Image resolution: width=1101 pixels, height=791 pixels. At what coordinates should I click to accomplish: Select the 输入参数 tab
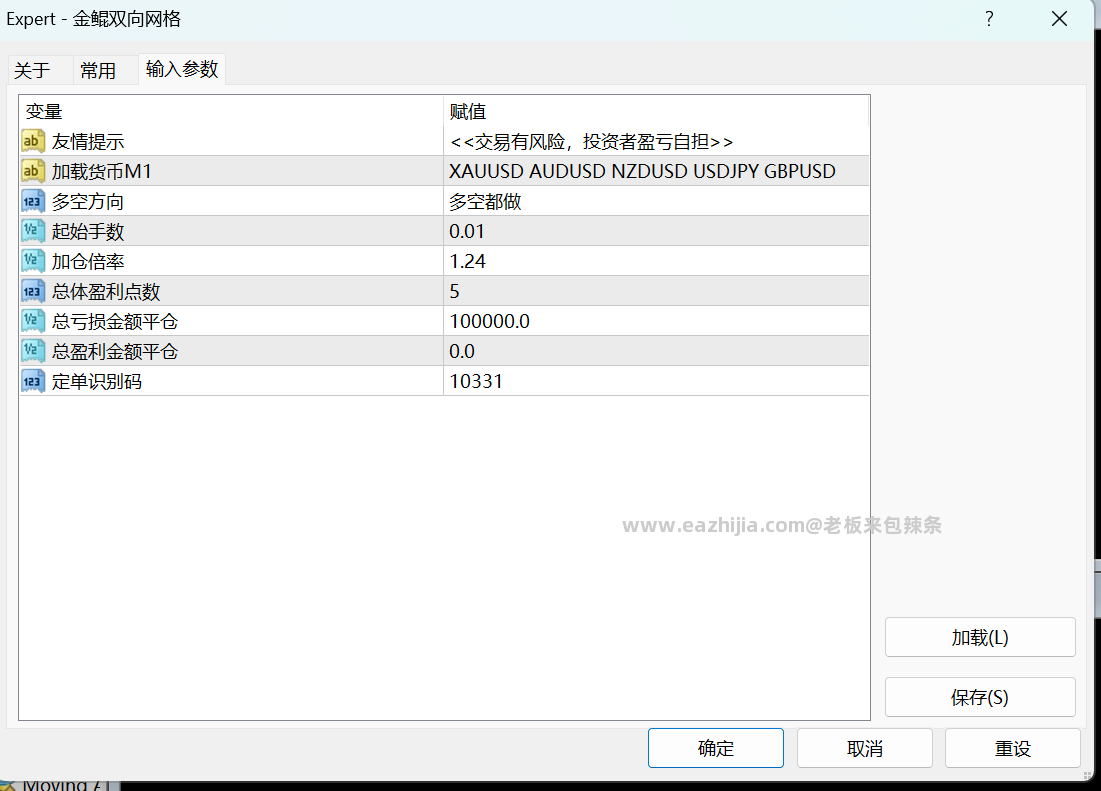pyautogui.click(x=182, y=69)
